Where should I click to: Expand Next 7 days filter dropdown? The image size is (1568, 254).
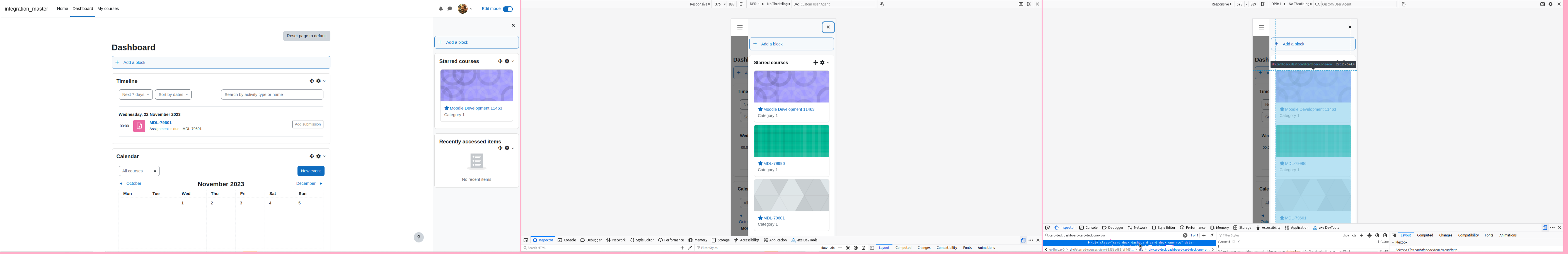click(x=135, y=95)
